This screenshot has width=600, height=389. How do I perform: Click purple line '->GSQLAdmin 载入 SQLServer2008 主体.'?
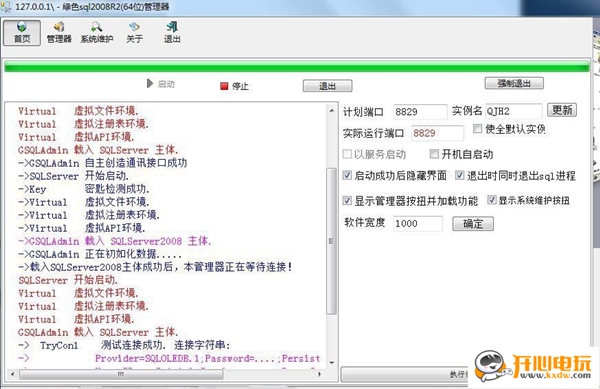(114, 241)
